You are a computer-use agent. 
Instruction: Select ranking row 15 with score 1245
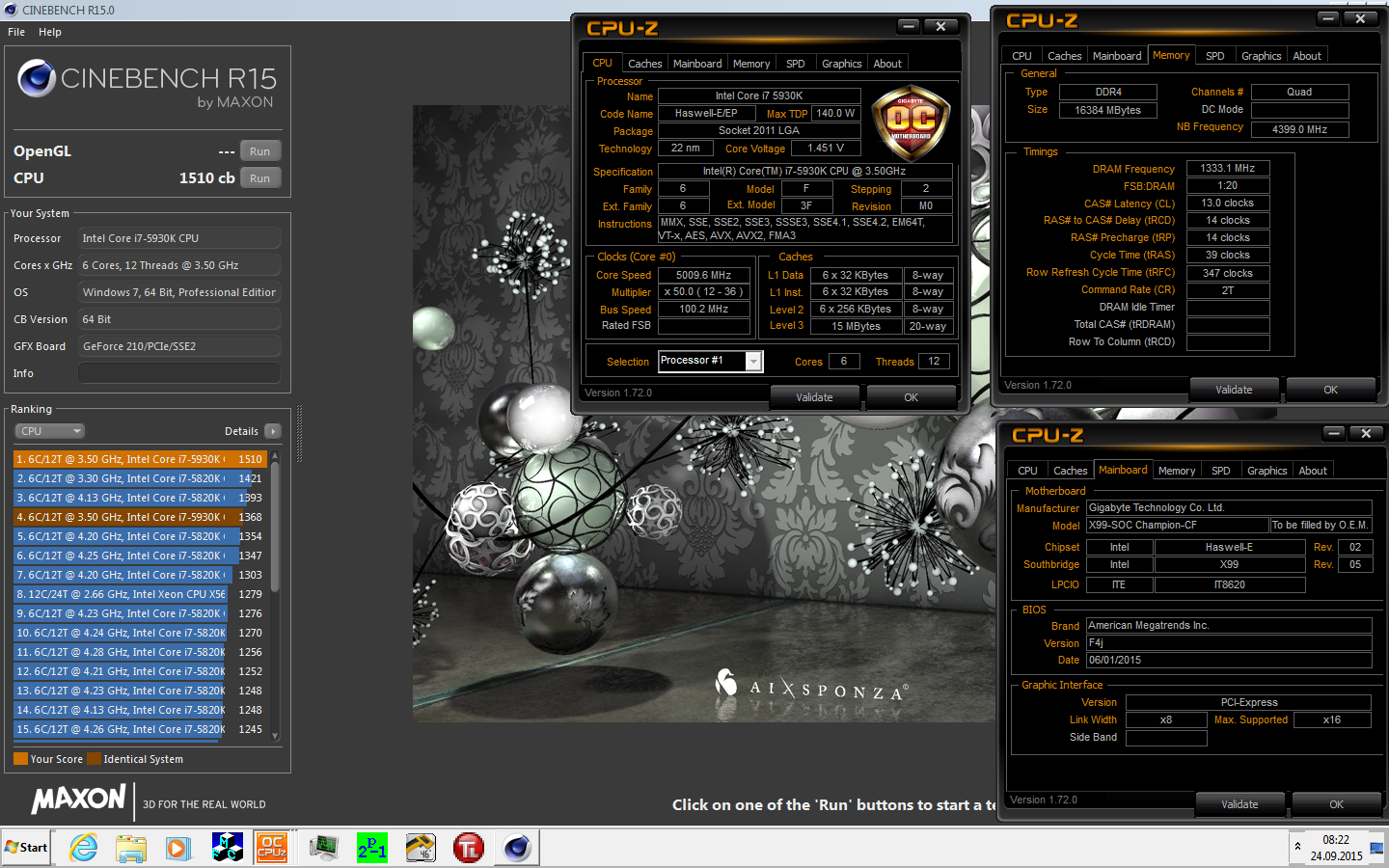click(x=140, y=729)
